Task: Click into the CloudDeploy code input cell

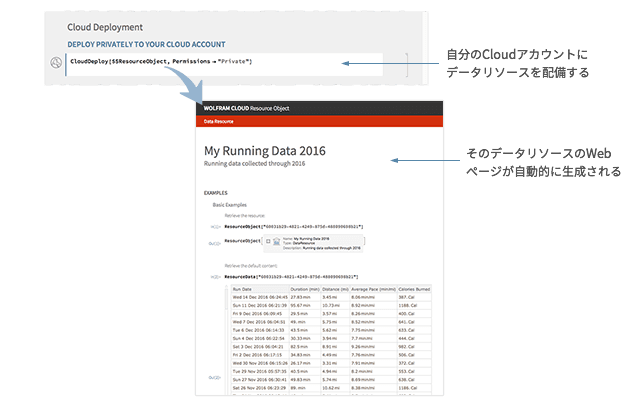Action: pyautogui.click(x=224, y=64)
